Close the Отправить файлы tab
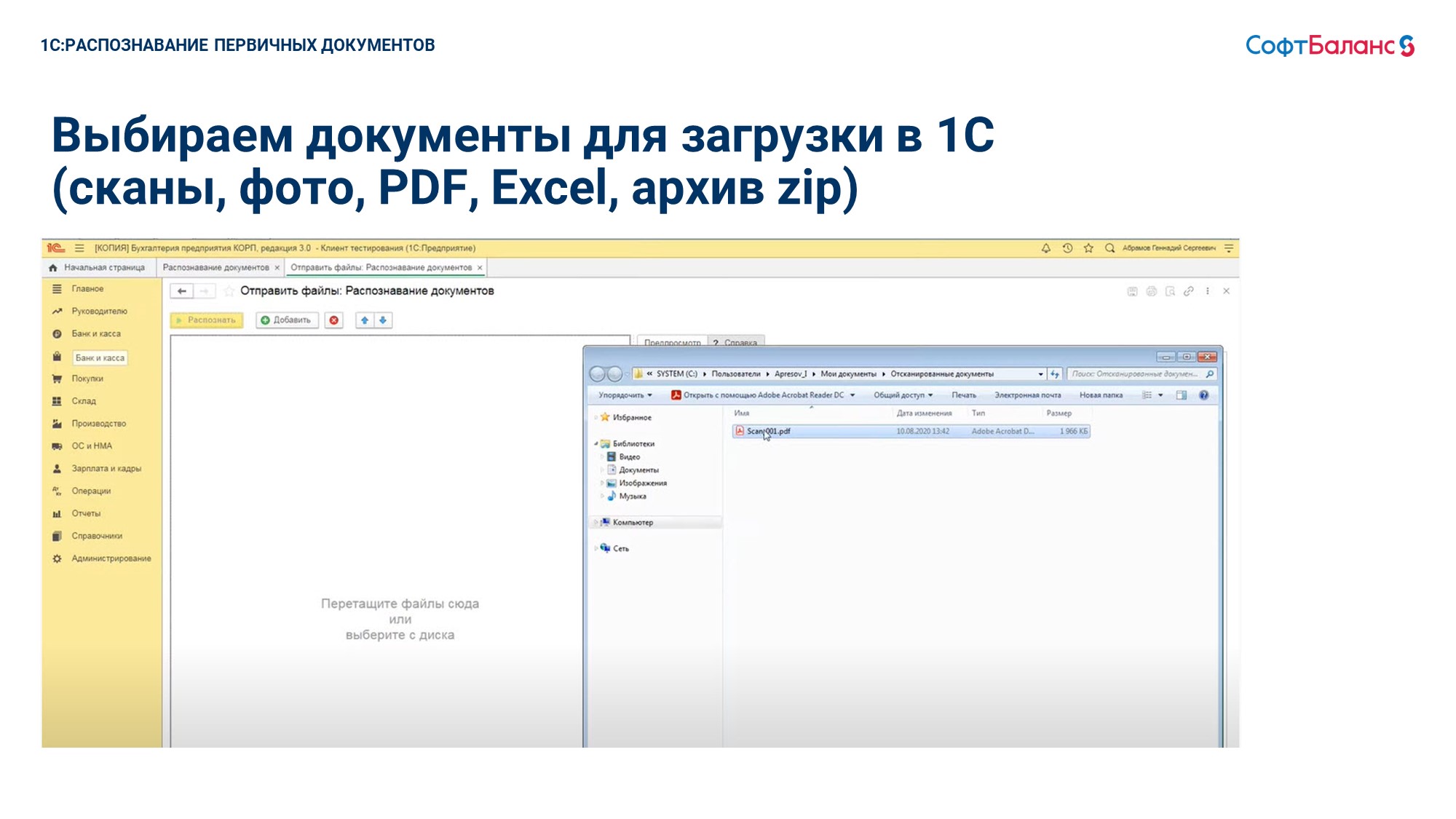The height and width of the screenshot is (819, 1456). (x=480, y=268)
